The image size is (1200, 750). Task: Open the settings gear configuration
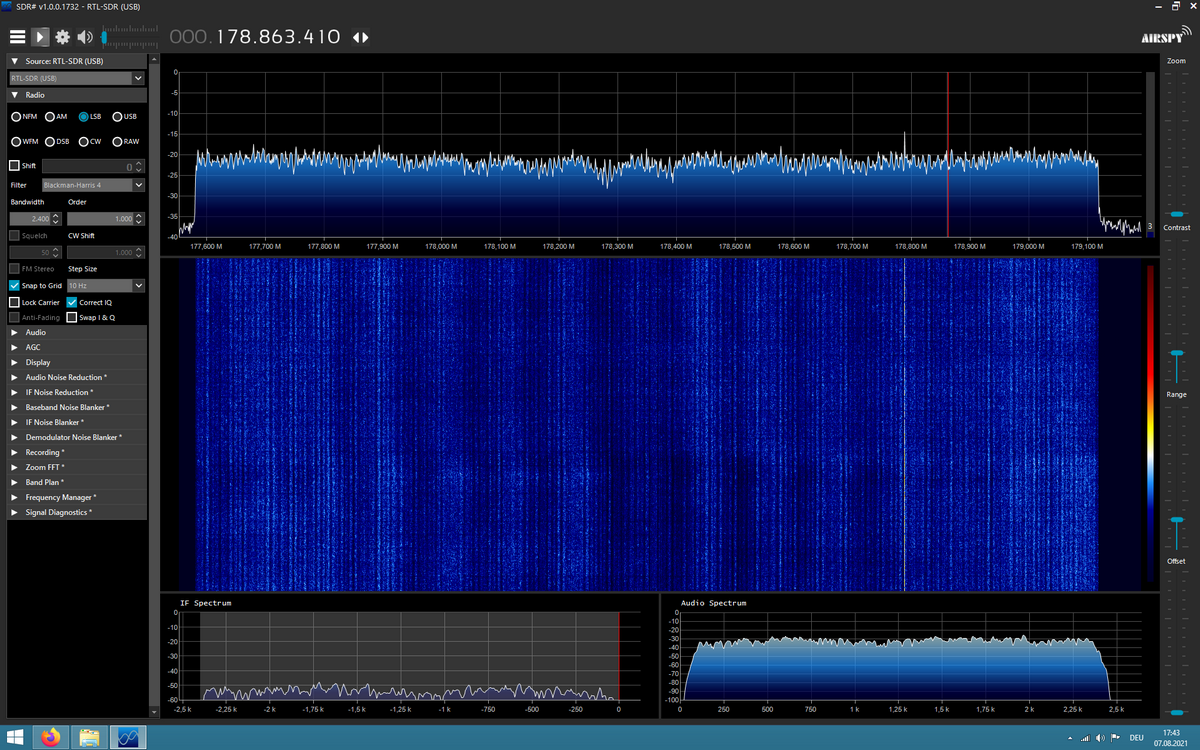coord(63,37)
